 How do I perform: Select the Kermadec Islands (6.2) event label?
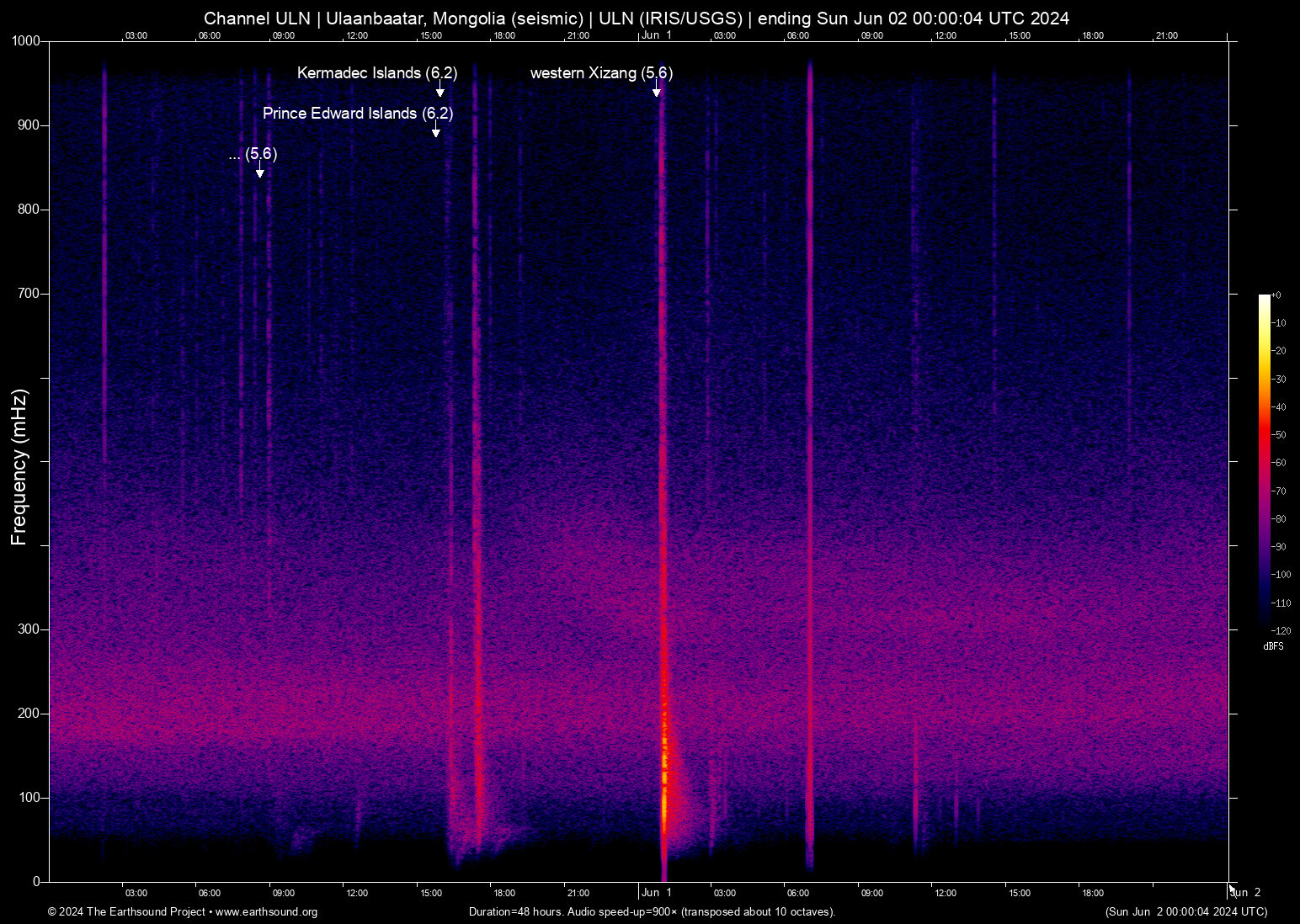pos(377,73)
